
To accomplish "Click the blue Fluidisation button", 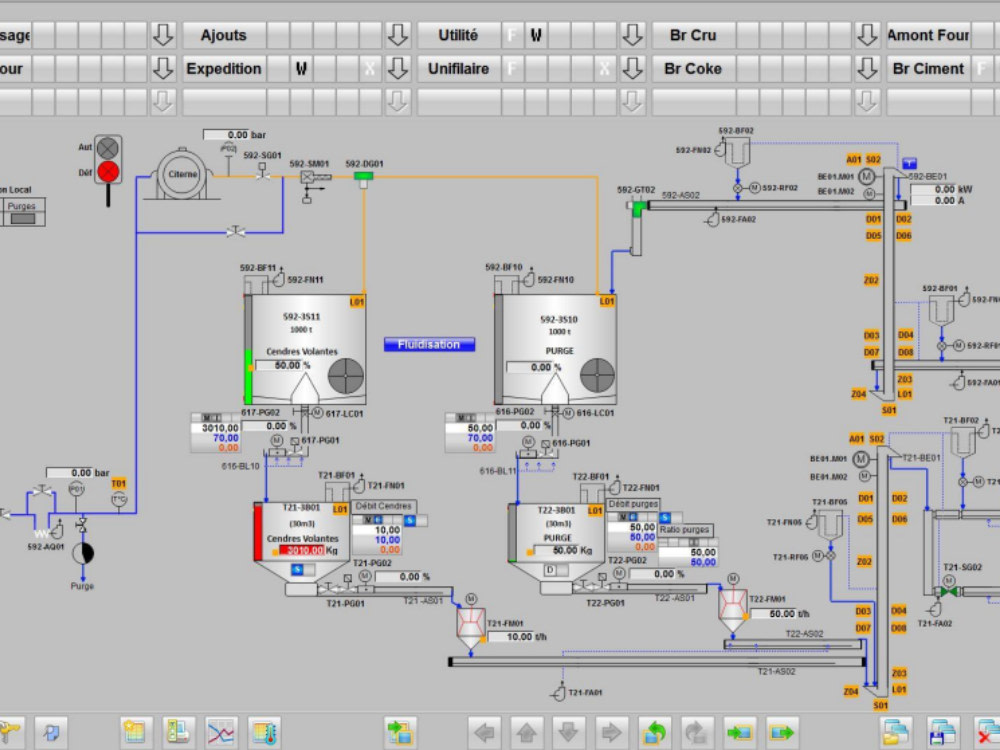I will 429,344.
